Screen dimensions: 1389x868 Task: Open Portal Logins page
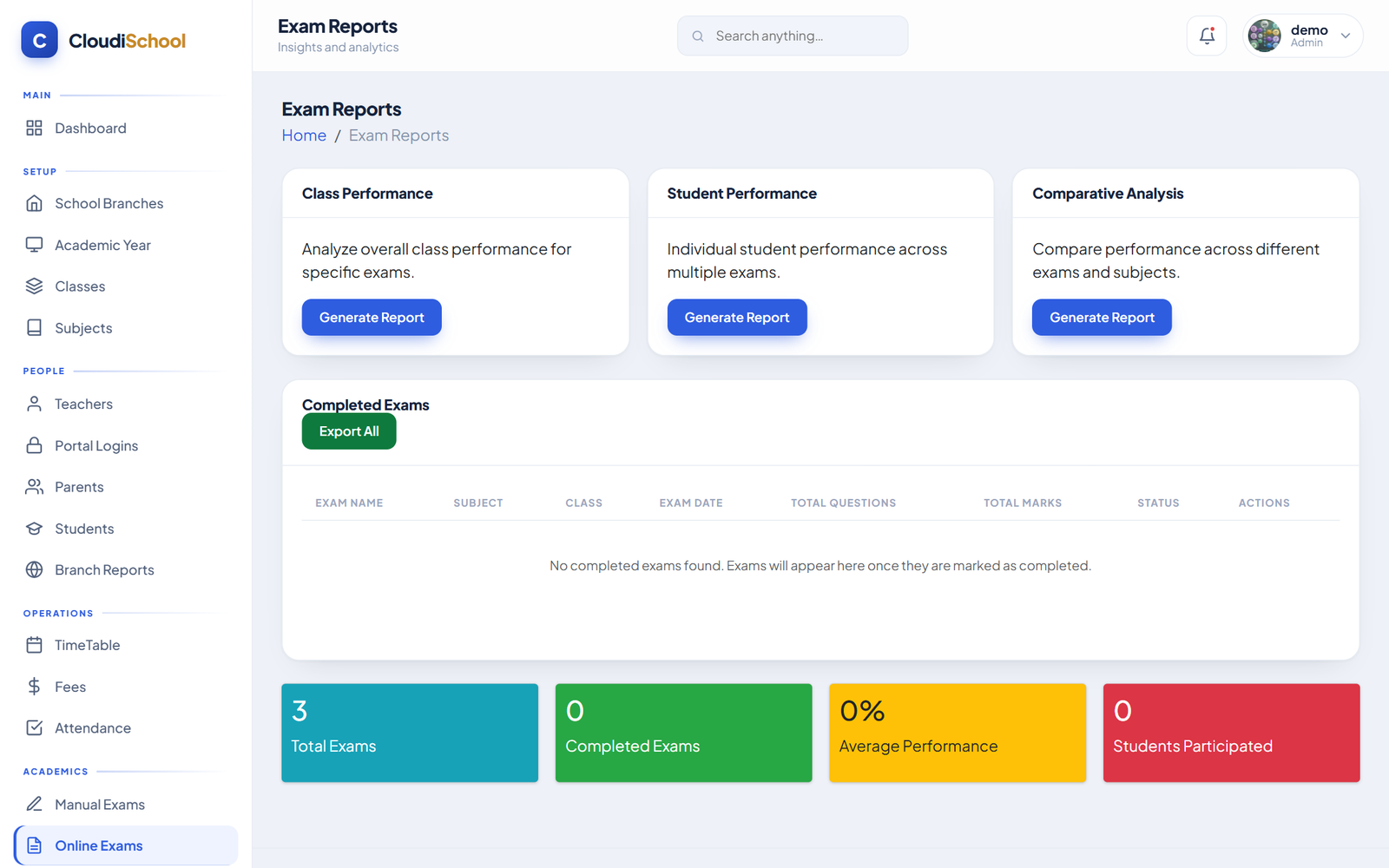pos(126,445)
